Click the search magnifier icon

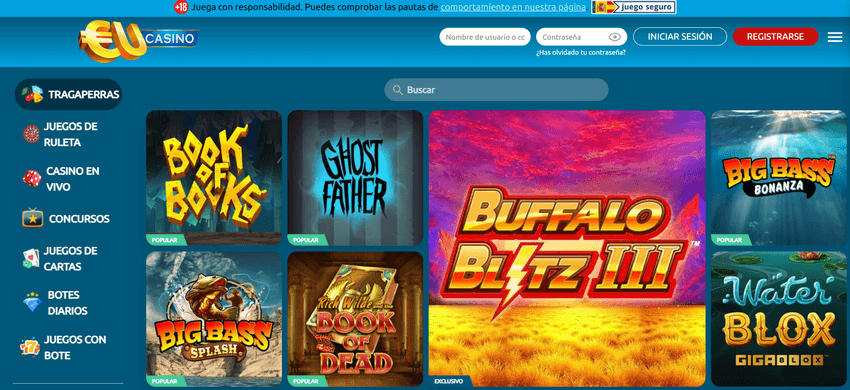(x=397, y=90)
